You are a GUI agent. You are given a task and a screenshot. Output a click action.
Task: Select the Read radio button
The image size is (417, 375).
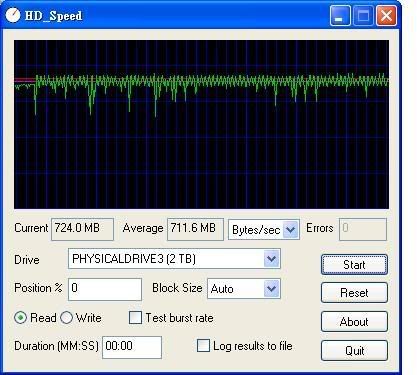(20, 318)
